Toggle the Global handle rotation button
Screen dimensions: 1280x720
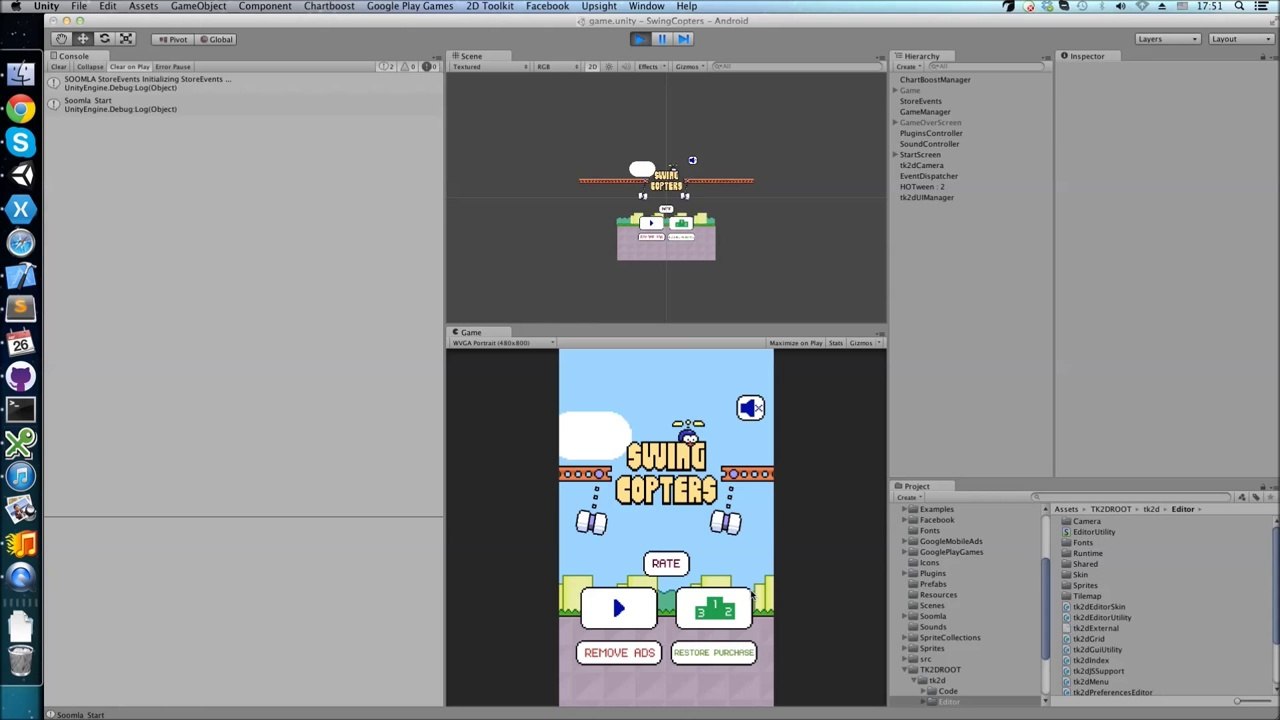coord(216,39)
